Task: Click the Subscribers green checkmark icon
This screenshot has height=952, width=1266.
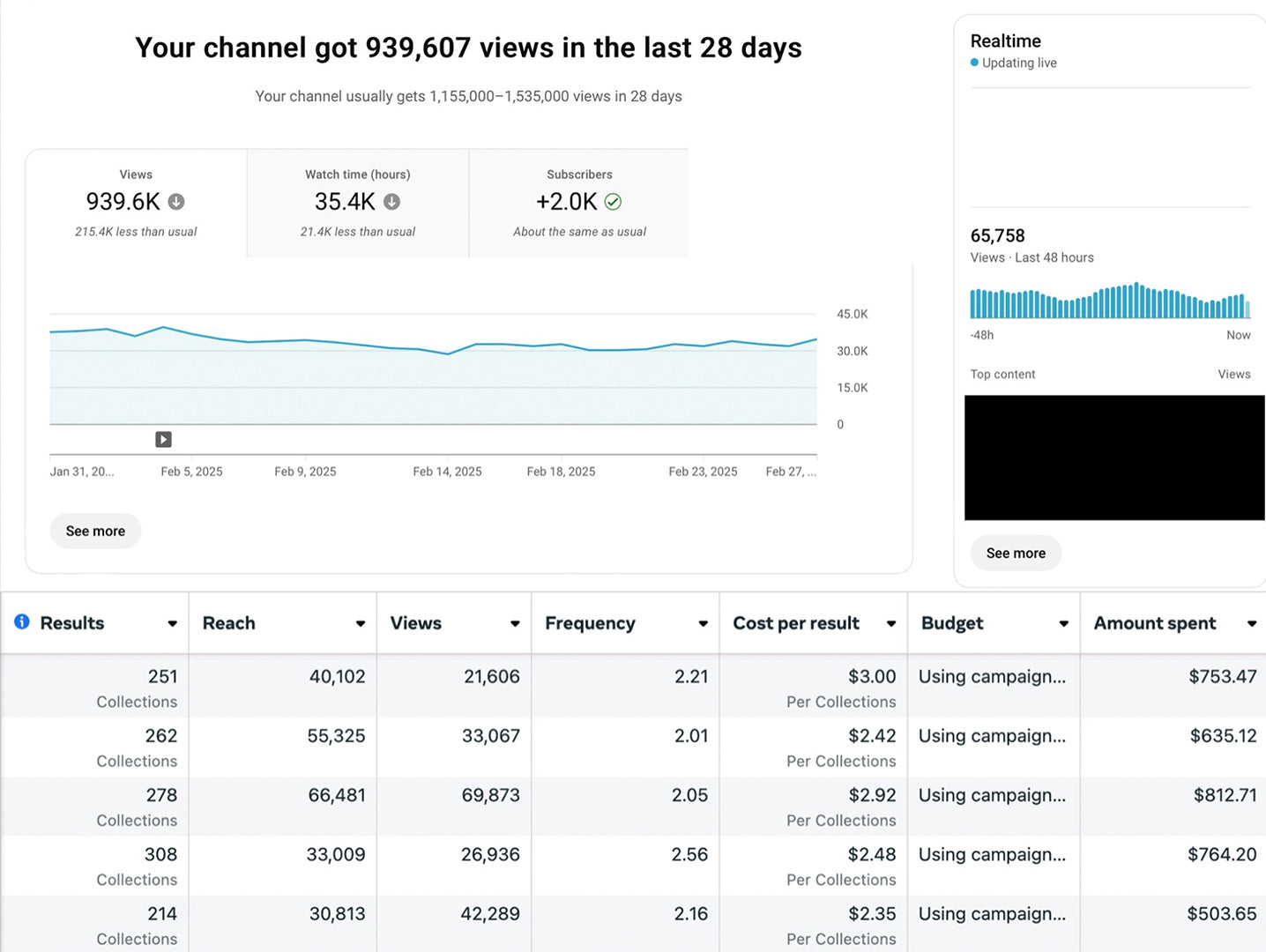Action: click(613, 202)
